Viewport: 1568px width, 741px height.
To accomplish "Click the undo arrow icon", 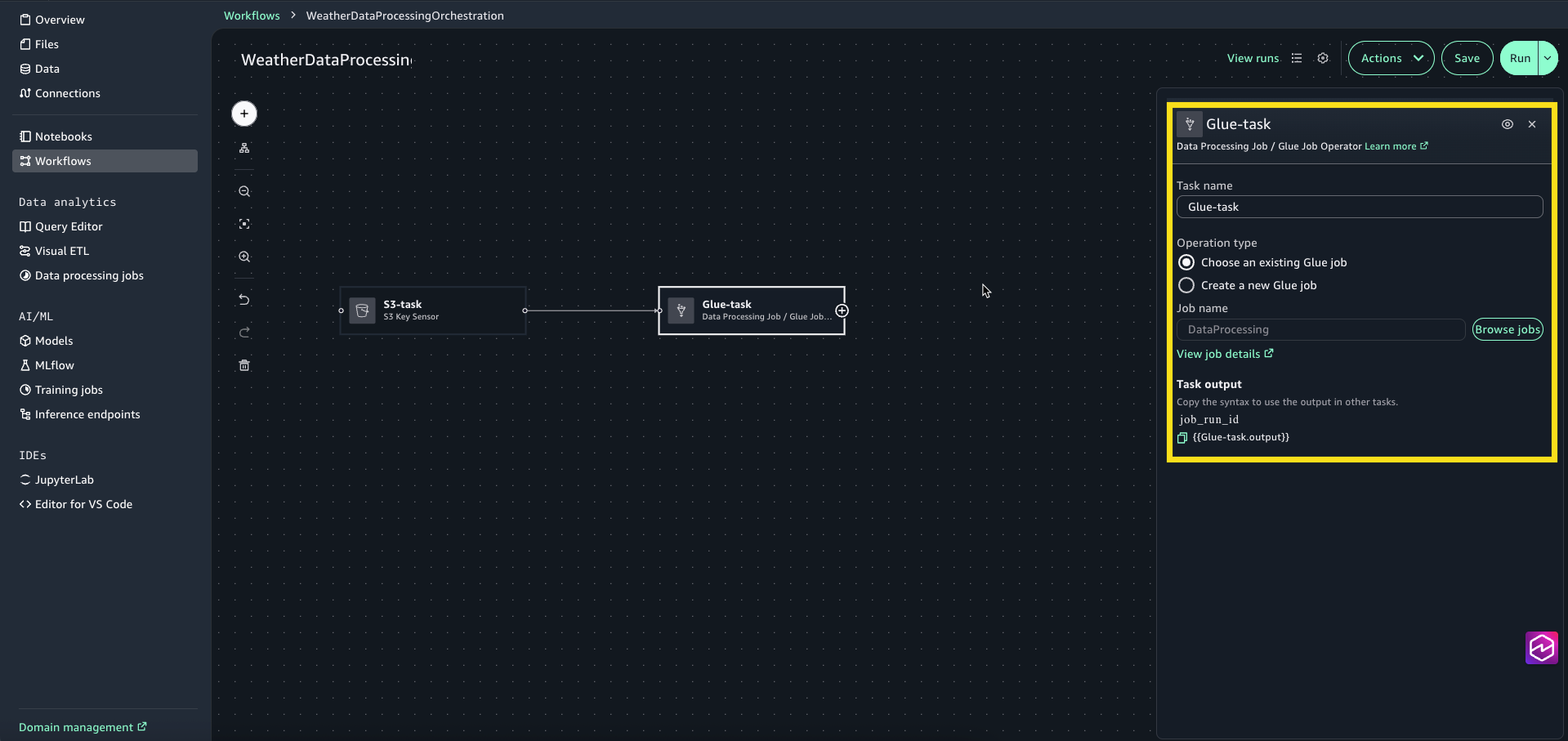I will point(244,300).
